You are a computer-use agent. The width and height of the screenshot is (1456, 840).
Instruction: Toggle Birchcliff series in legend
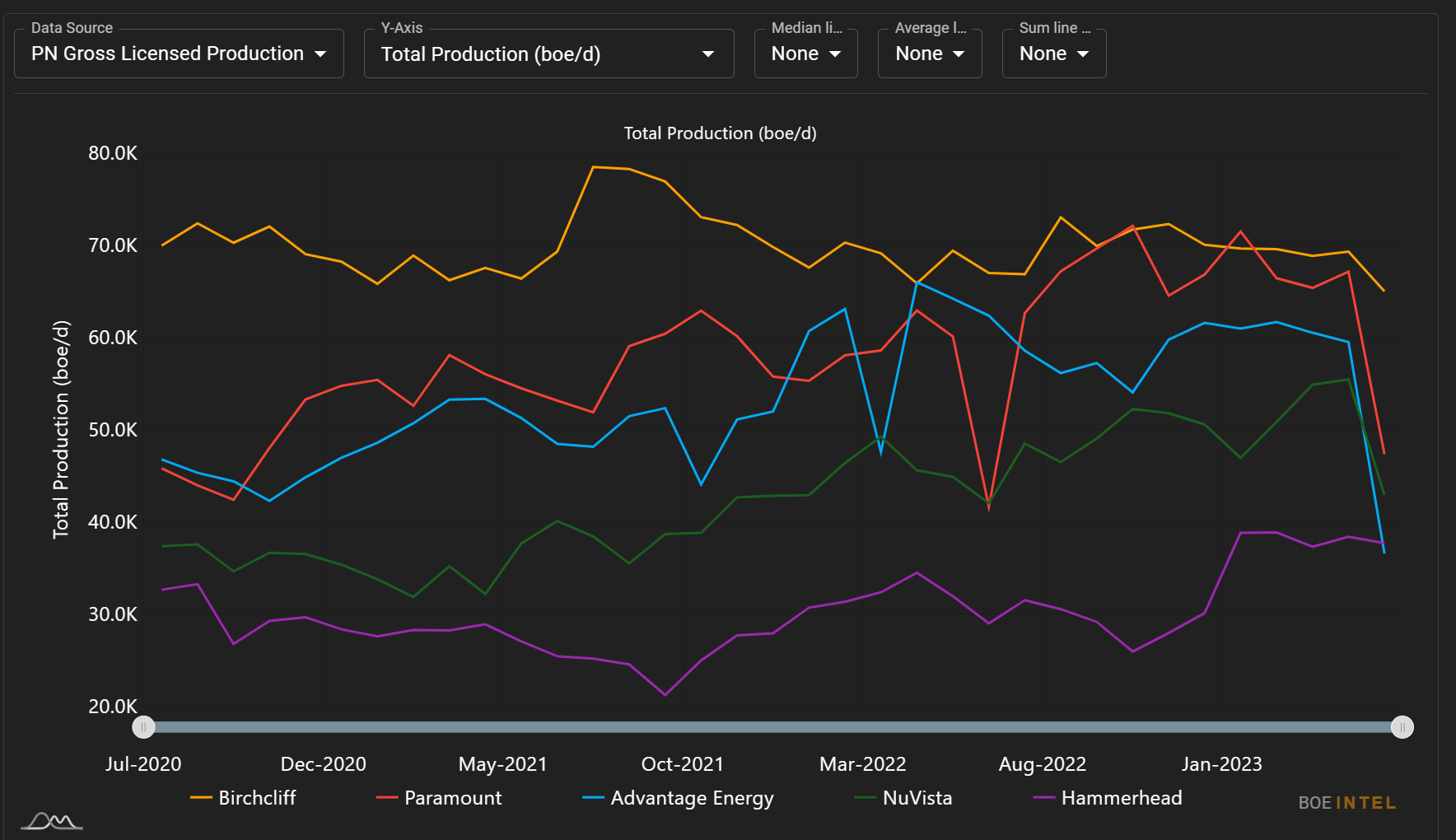coord(243,798)
